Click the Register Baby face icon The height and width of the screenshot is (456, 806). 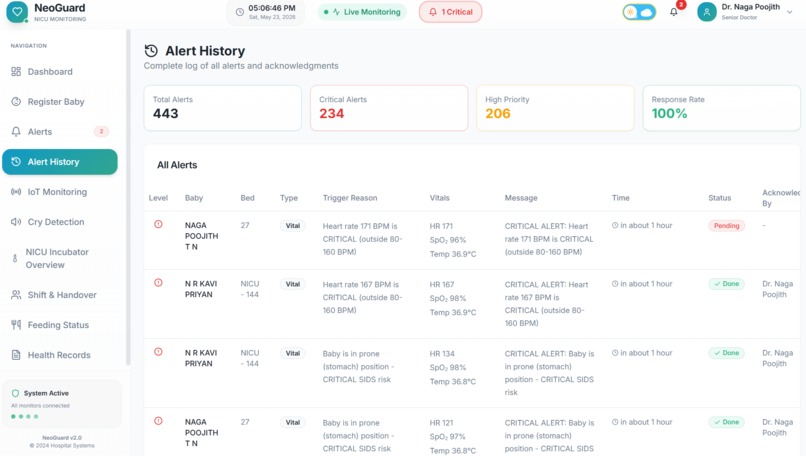click(x=16, y=102)
